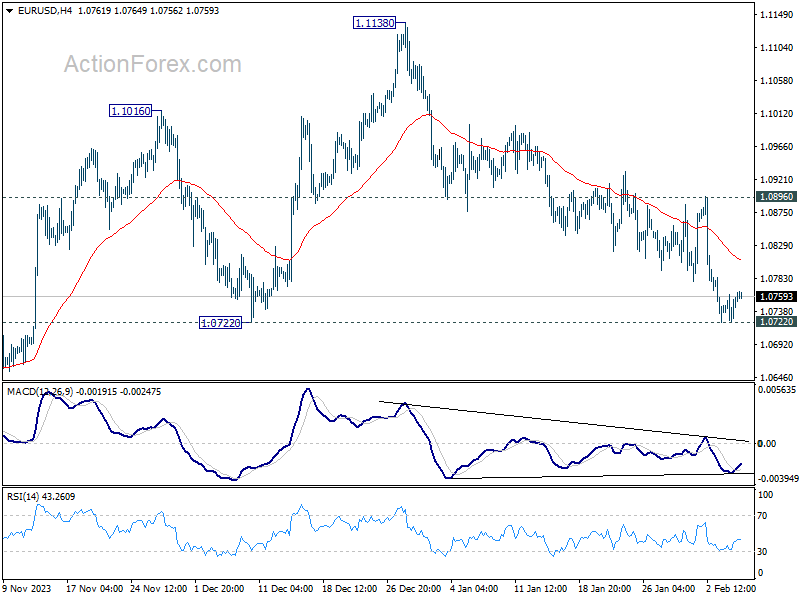The width and height of the screenshot is (800, 600).
Task: Select the current price 1.07593 axis tag
Action: click(x=777, y=297)
